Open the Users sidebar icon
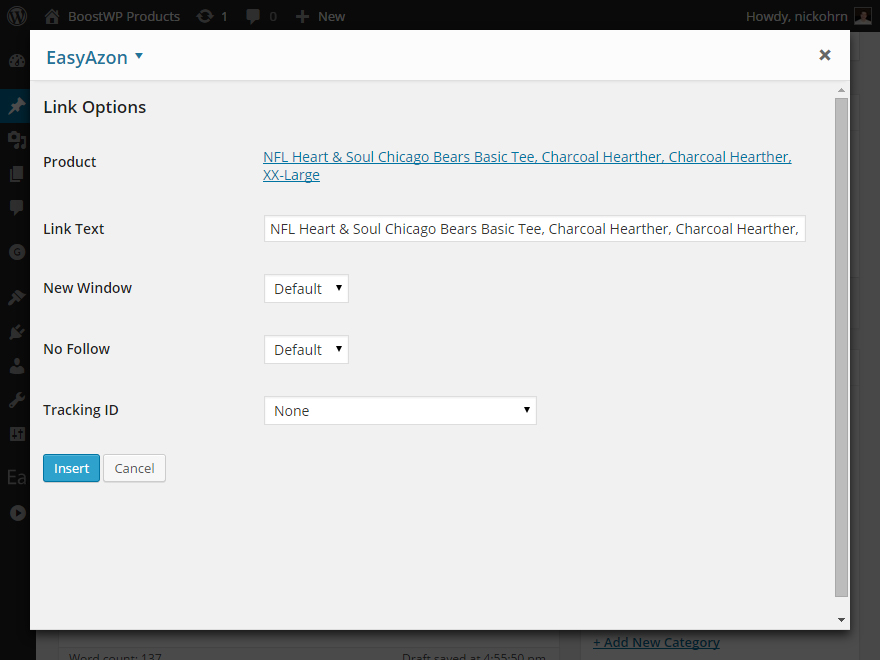 pyautogui.click(x=17, y=366)
